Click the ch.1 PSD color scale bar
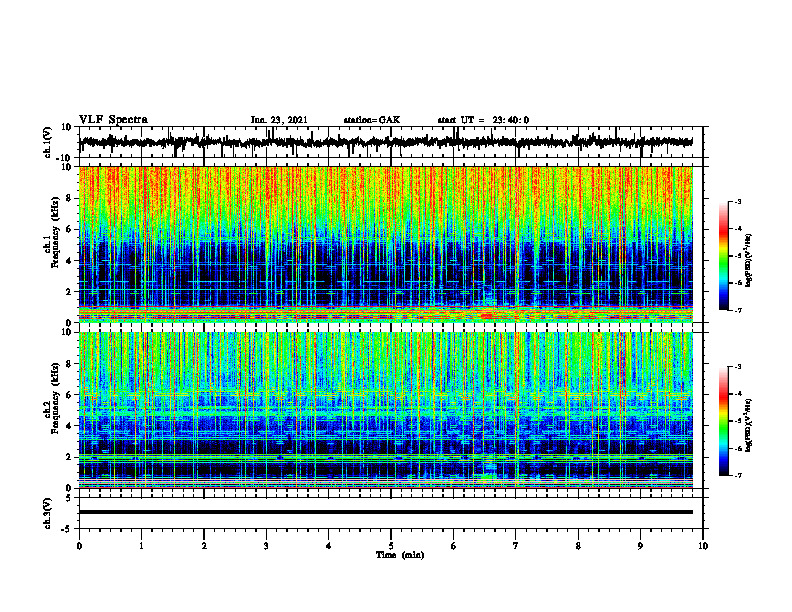This screenshot has width=792, height=612. tap(723, 256)
